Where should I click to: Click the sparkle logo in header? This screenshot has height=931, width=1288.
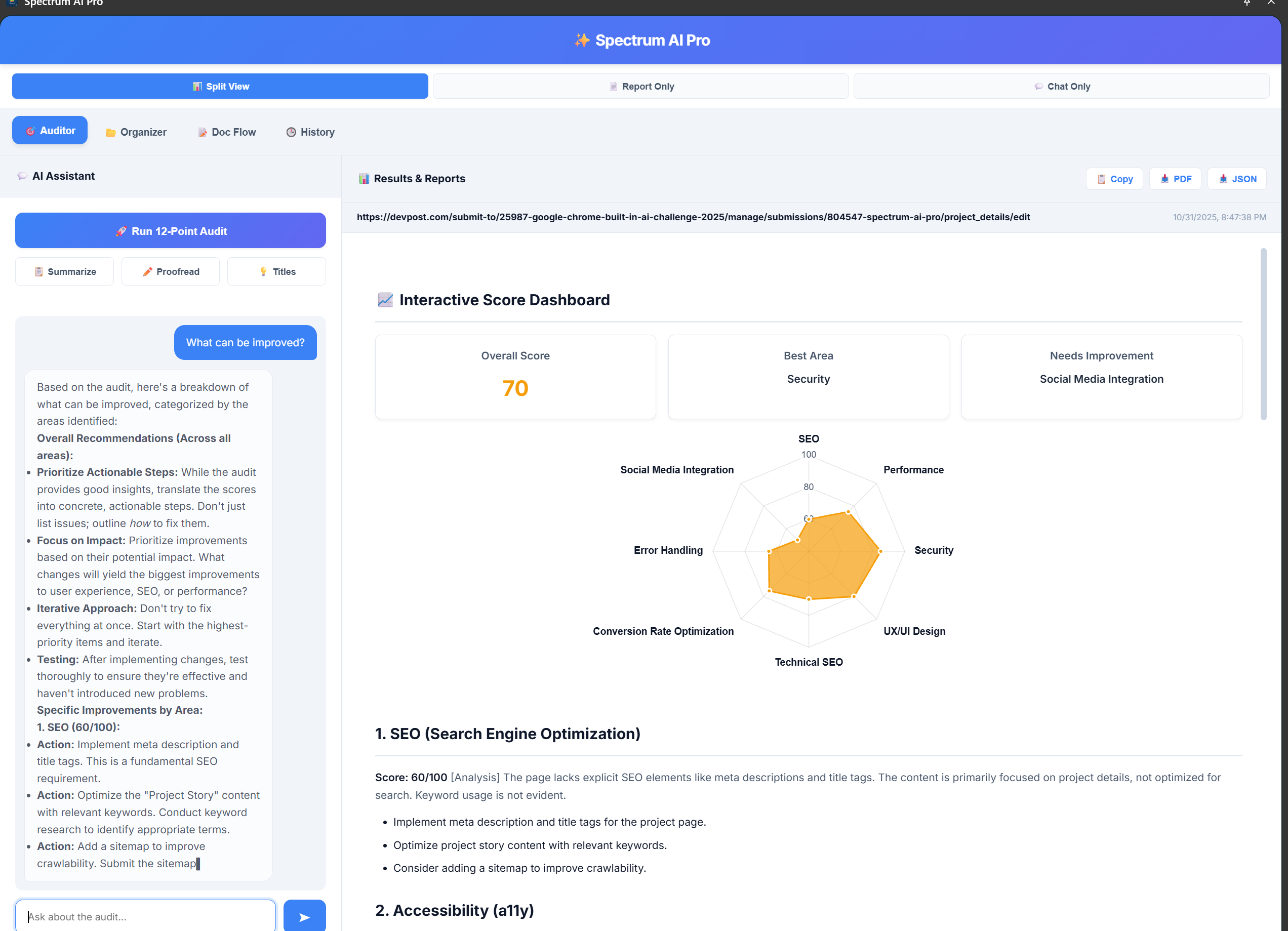click(x=582, y=41)
